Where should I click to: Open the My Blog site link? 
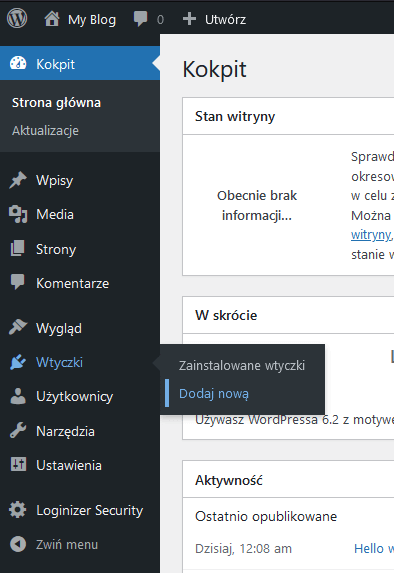[x=92, y=19]
